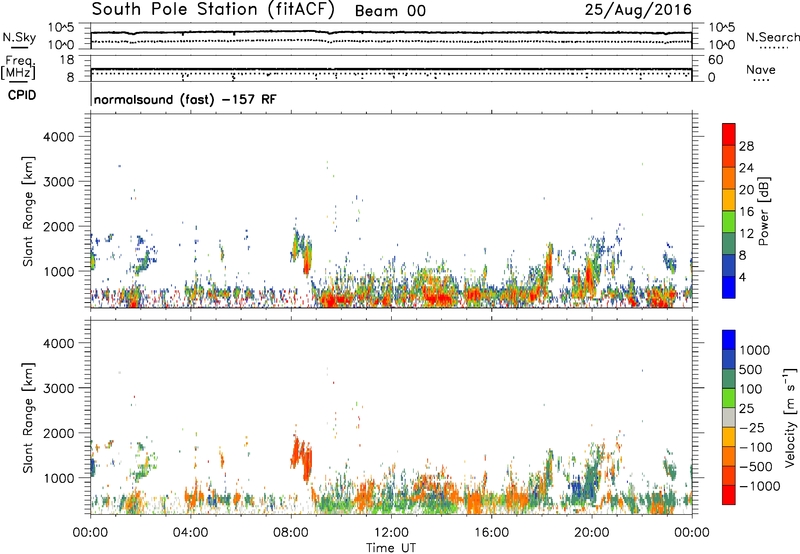Click the red bottom segment of the Velocity colorbar
The image size is (800, 554).
(729, 495)
